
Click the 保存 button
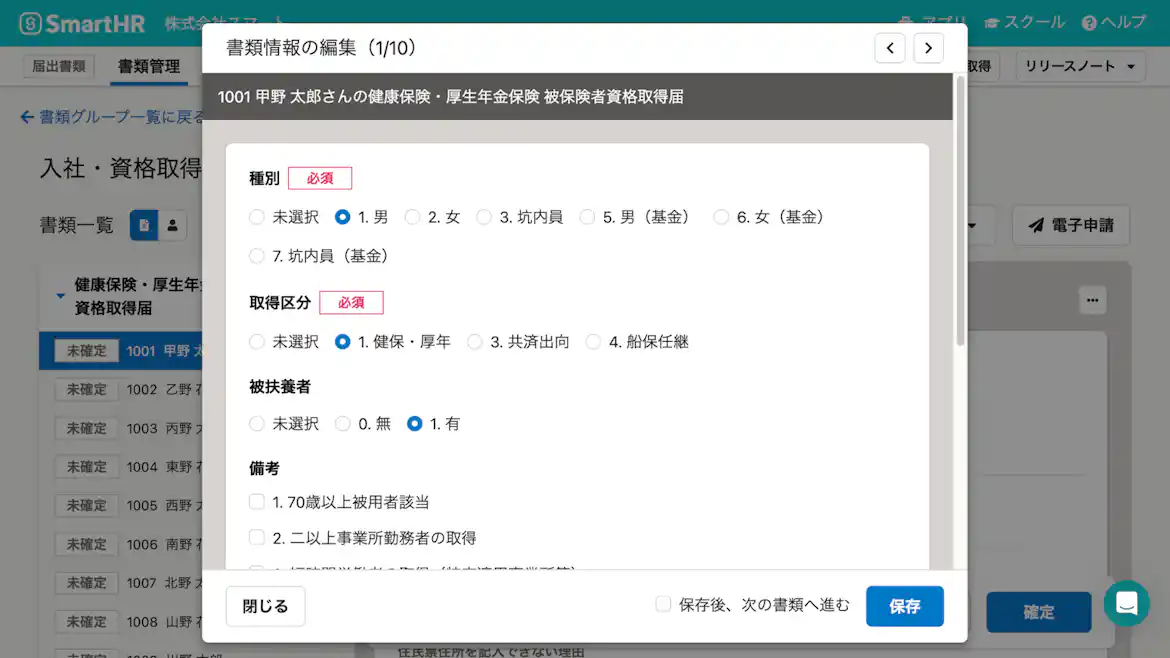pos(904,605)
